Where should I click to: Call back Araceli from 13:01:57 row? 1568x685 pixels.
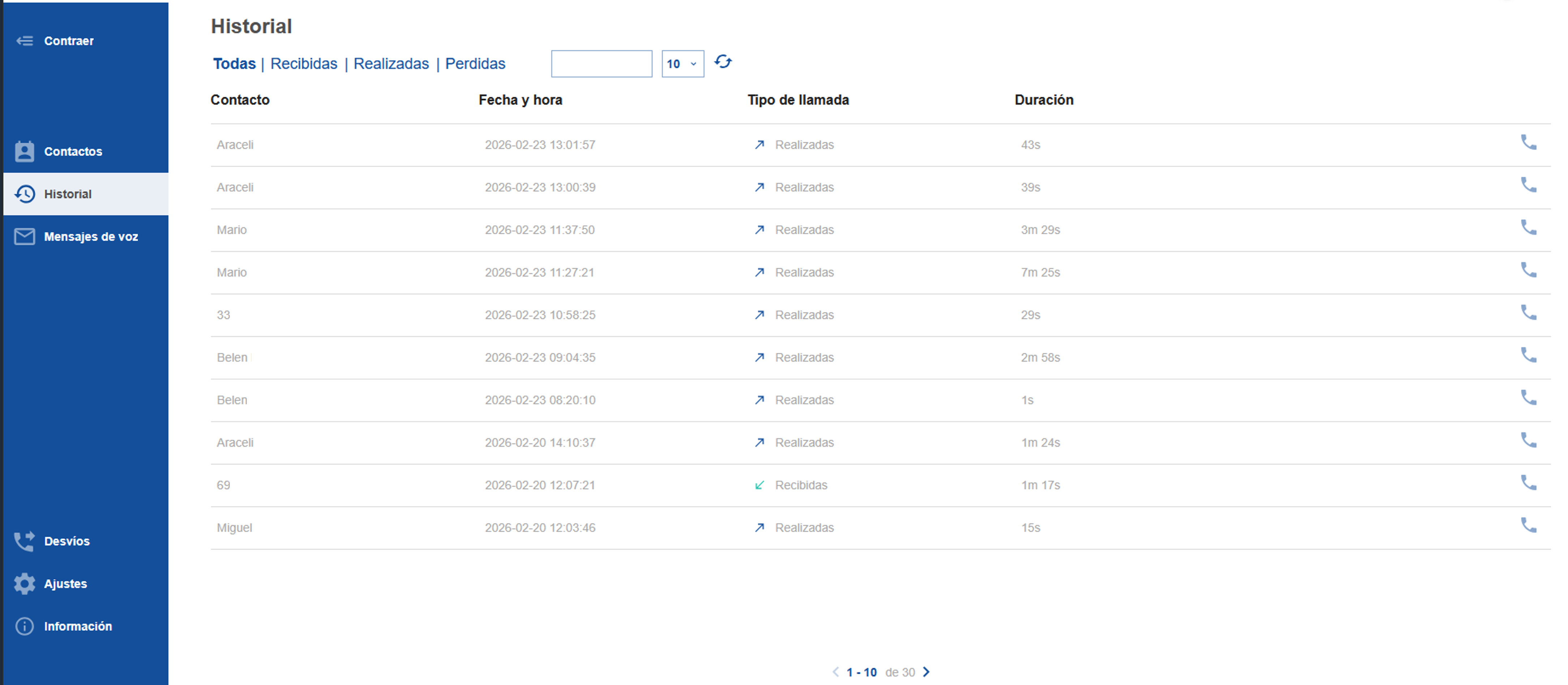[1528, 142]
